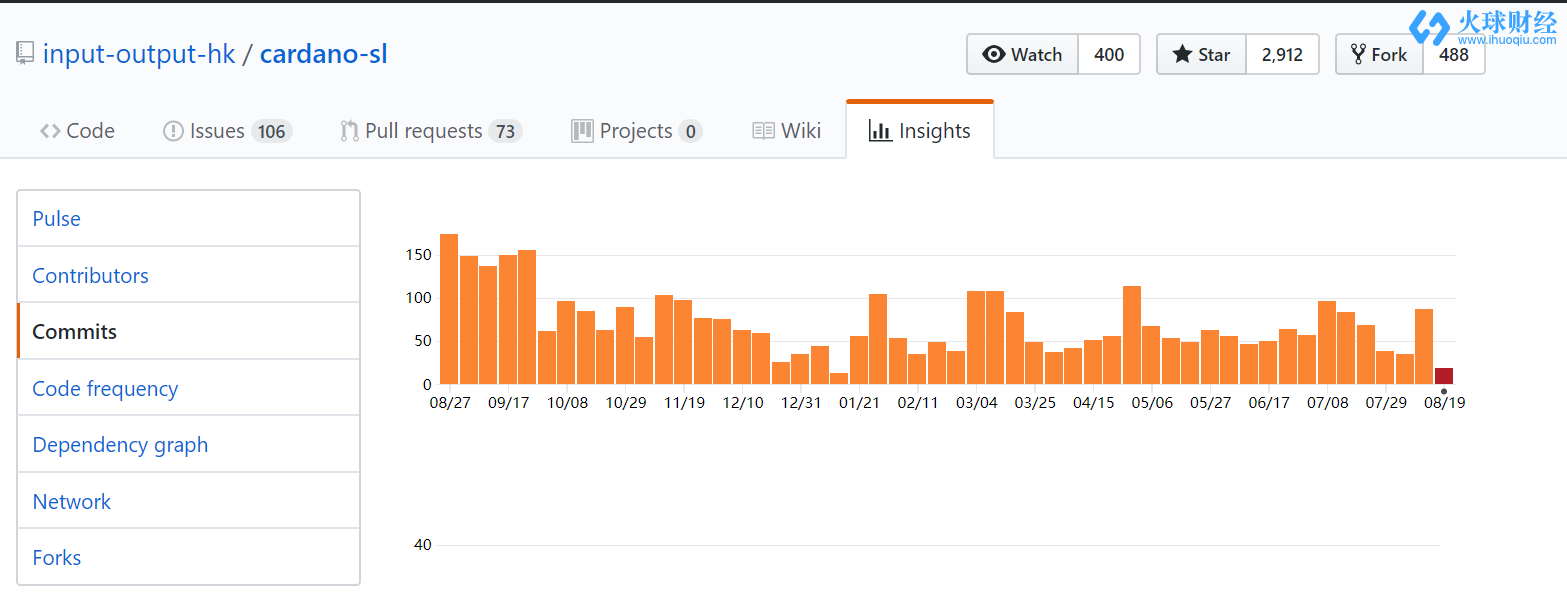1567x598 pixels.
Task: Star the repository
Action: 1201,54
